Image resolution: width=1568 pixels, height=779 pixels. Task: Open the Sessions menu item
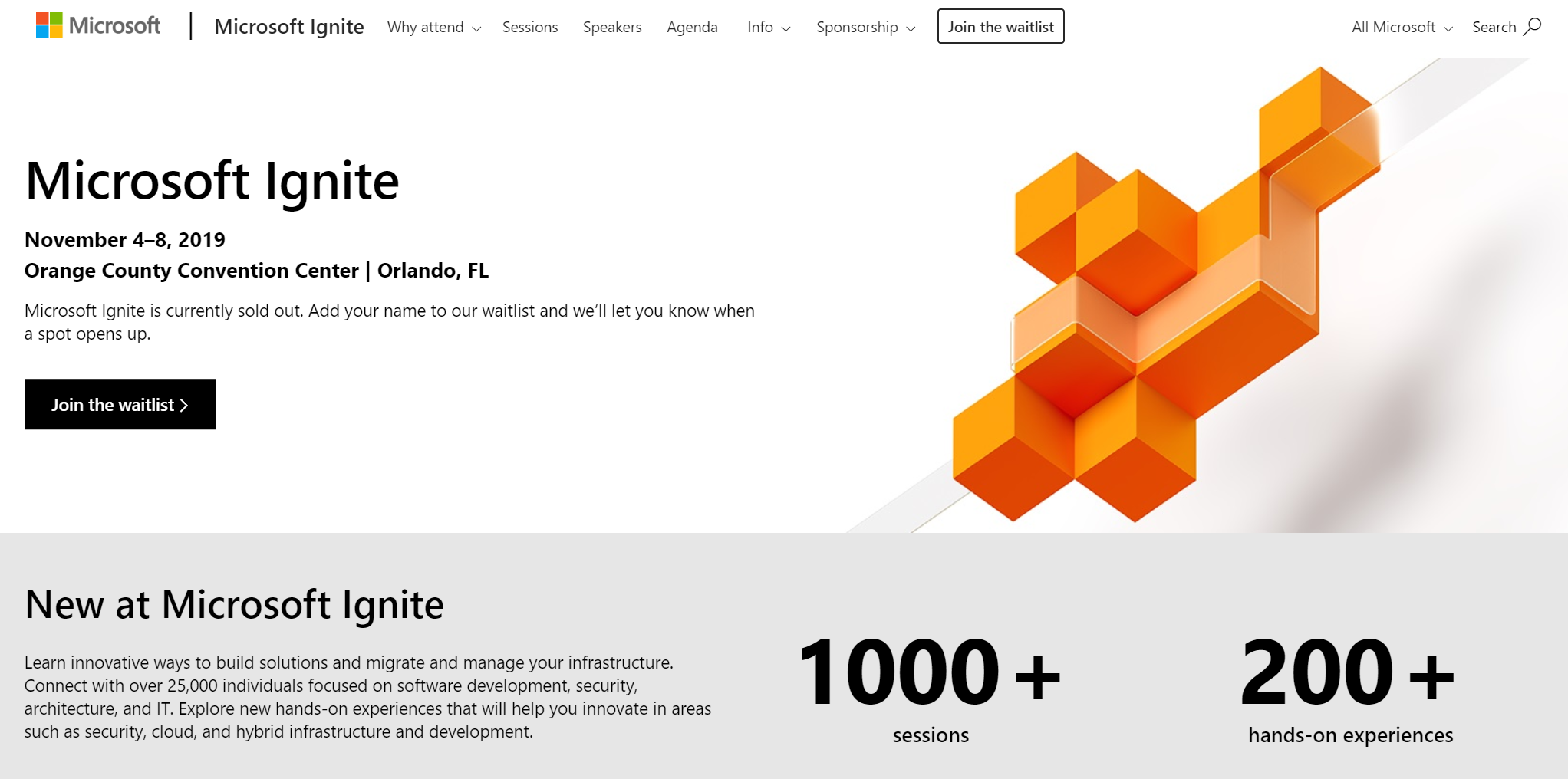pos(530,27)
